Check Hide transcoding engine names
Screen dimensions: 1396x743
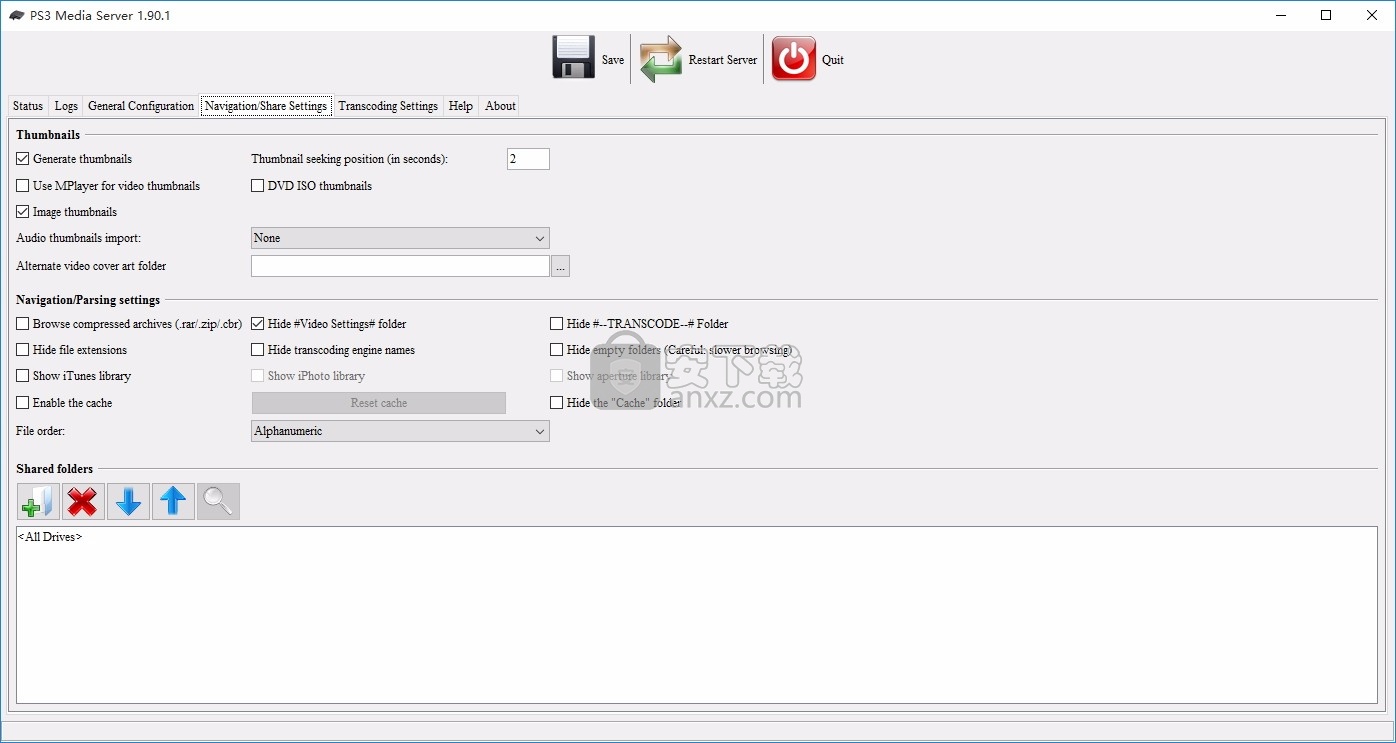pyautogui.click(x=258, y=350)
